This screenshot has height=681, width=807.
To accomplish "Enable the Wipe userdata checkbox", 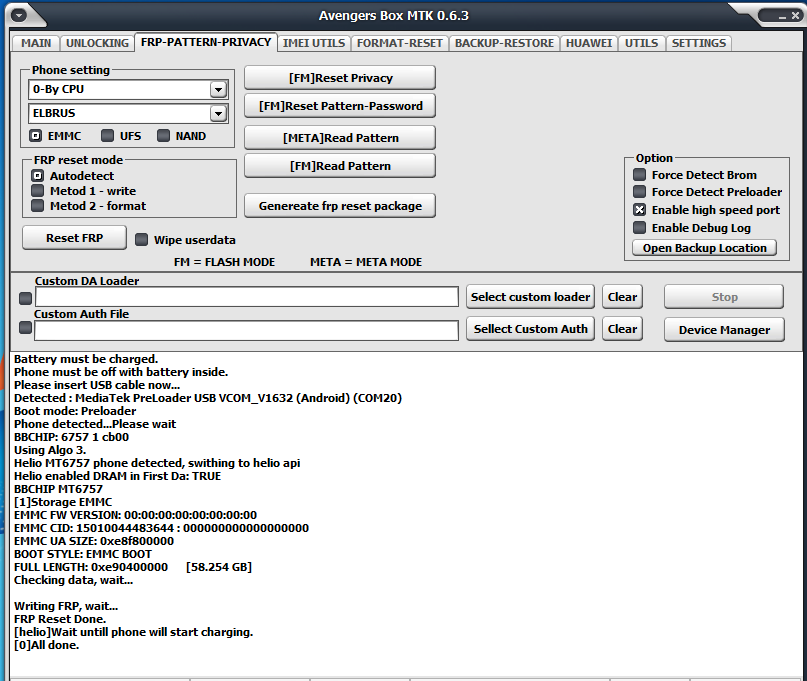I will click(141, 240).
